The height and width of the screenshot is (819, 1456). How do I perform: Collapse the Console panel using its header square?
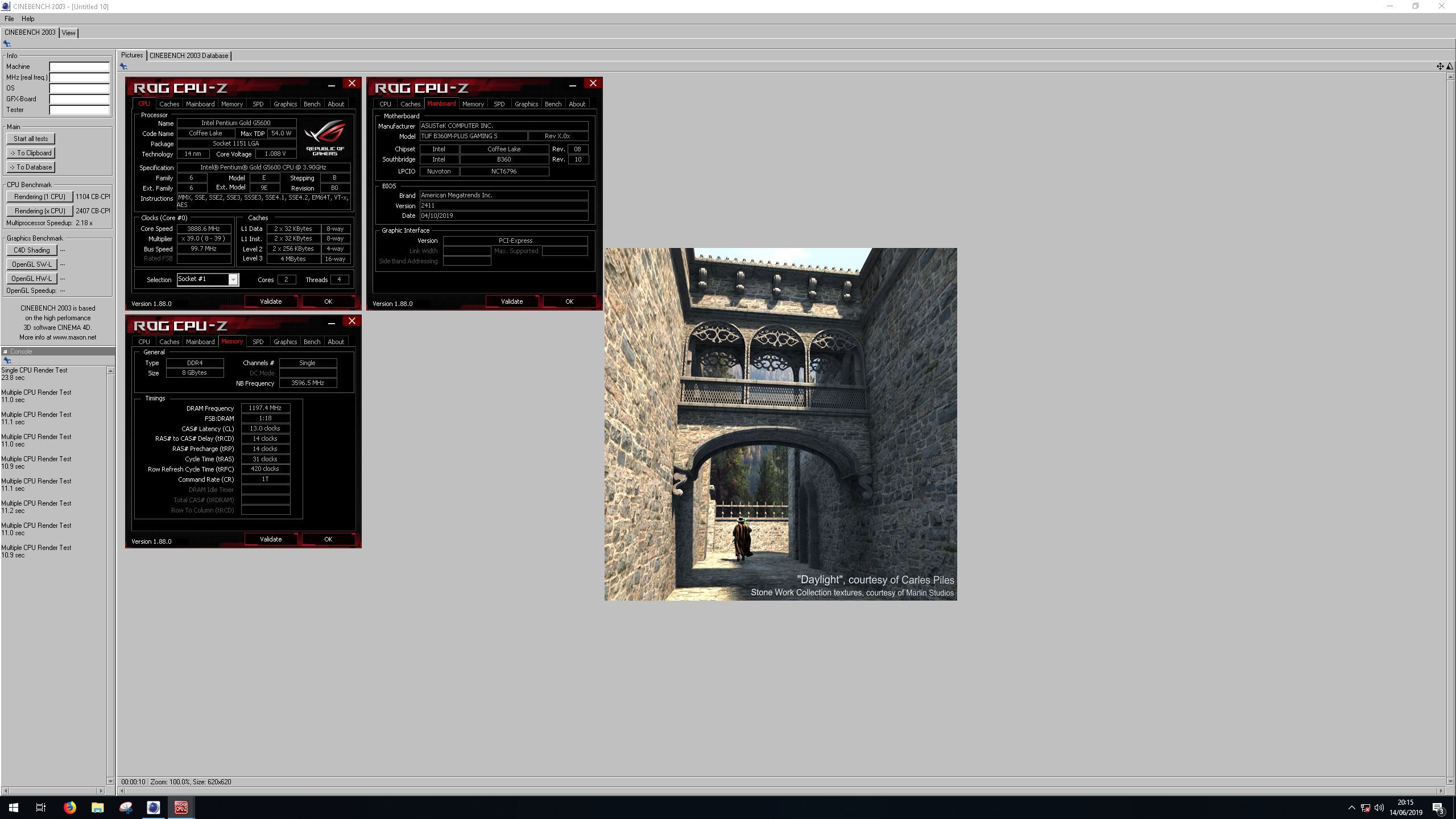click(x=5, y=351)
